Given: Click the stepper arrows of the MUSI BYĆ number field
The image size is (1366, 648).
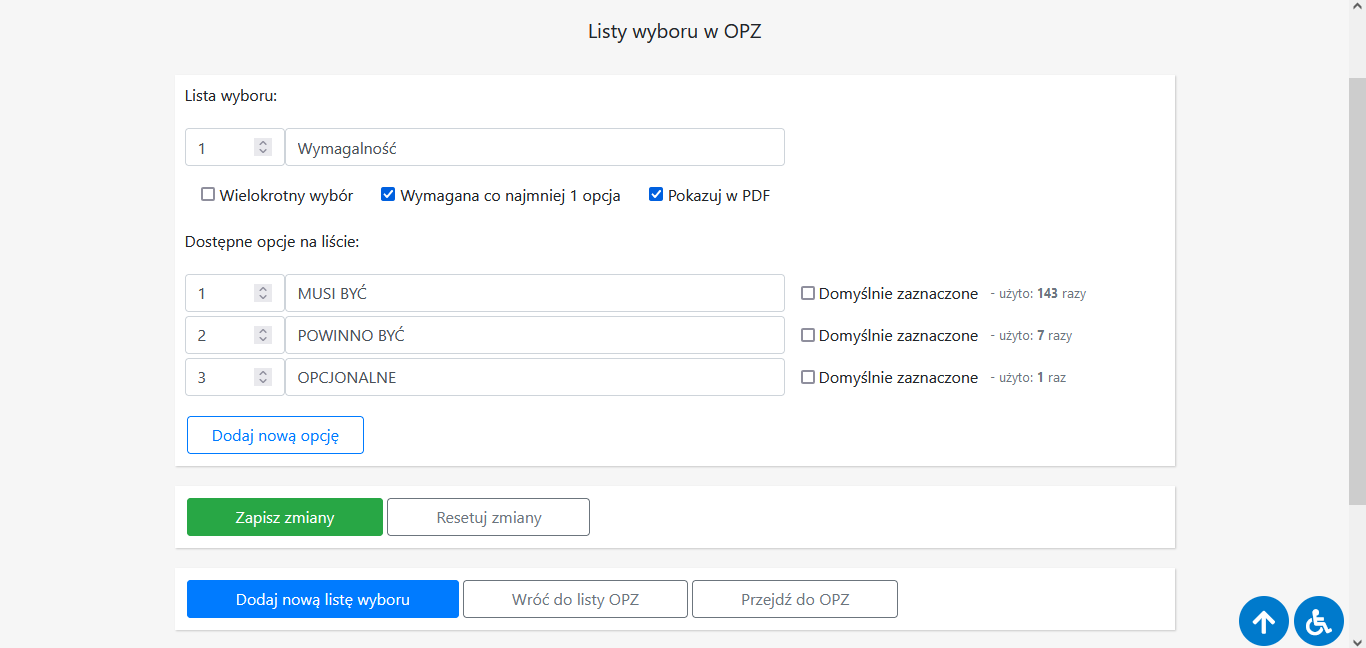Looking at the screenshot, I should [x=263, y=293].
